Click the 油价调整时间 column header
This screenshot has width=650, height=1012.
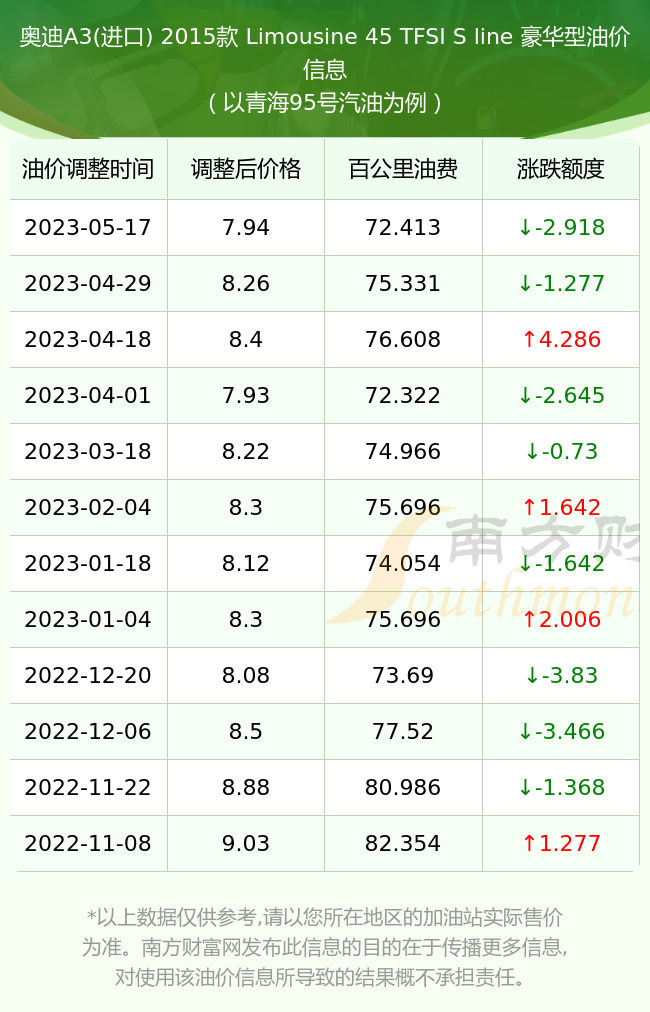pyautogui.click(x=88, y=169)
